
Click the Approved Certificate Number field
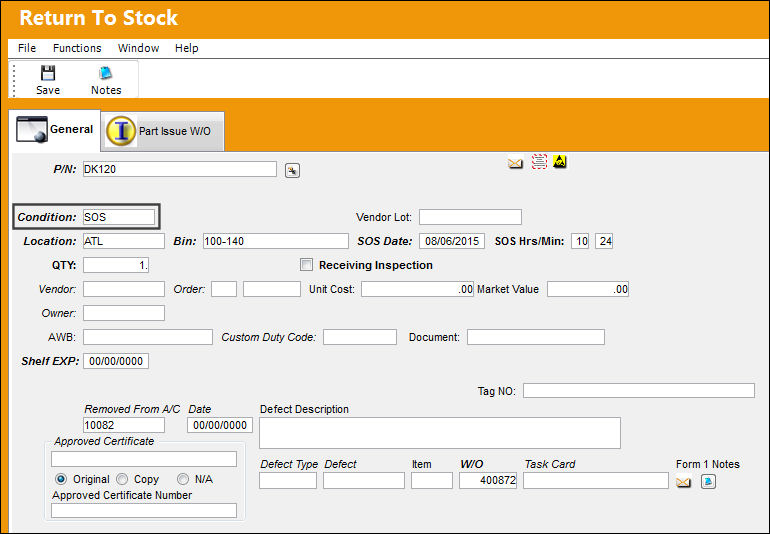[x=144, y=511]
